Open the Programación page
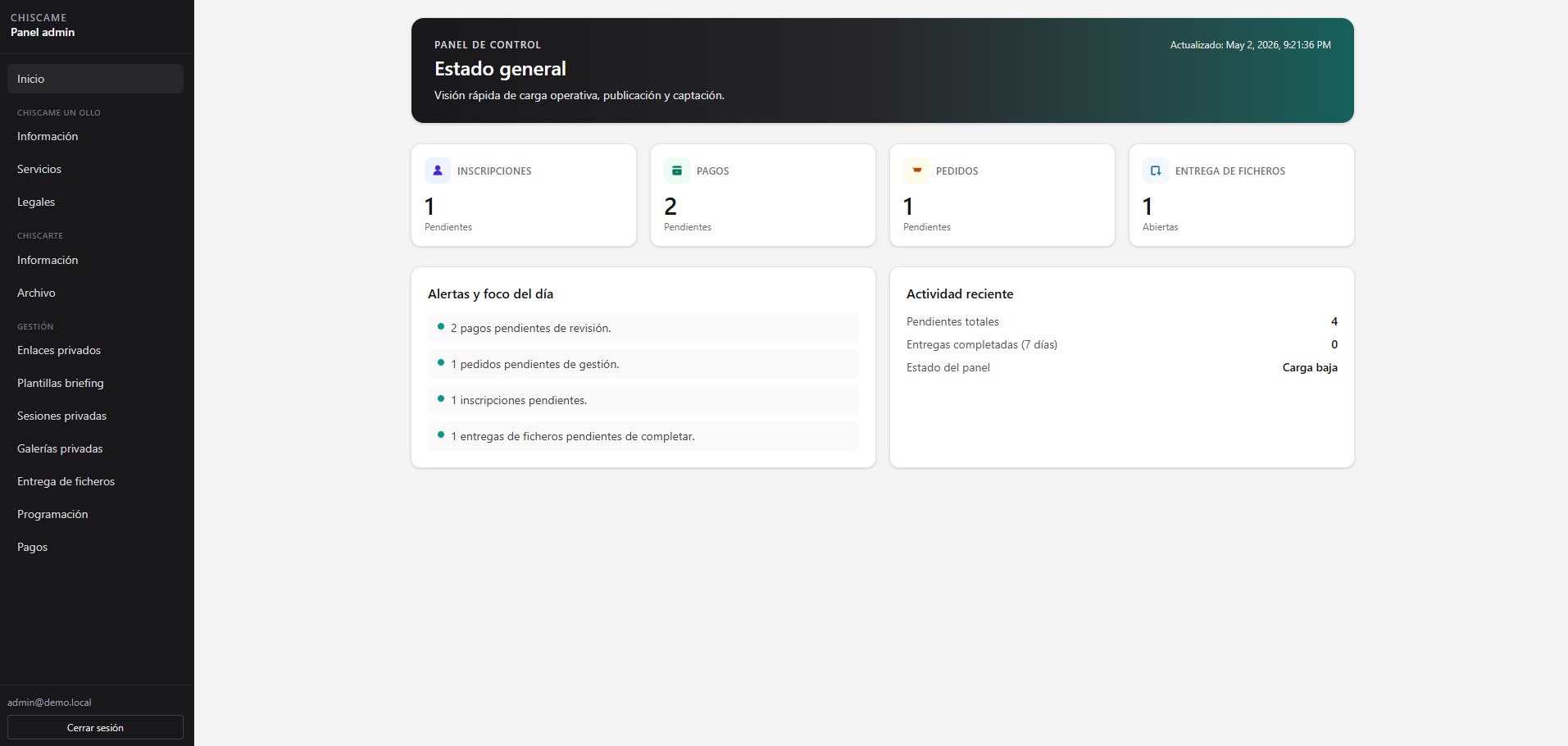Viewport: 1568px width, 746px height. (x=95, y=514)
